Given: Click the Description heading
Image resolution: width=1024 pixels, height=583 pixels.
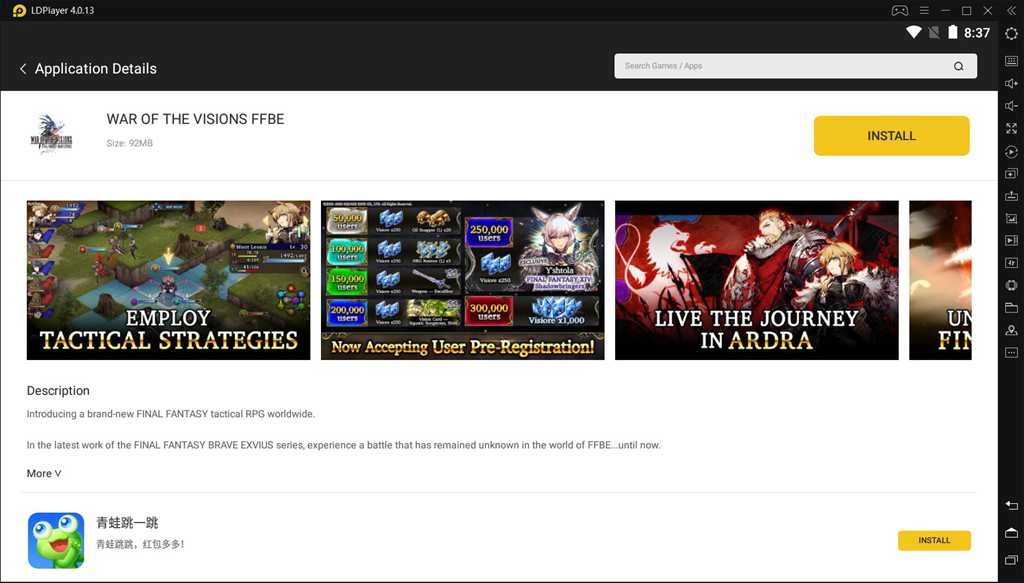Looking at the screenshot, I should tap(58, 390).
